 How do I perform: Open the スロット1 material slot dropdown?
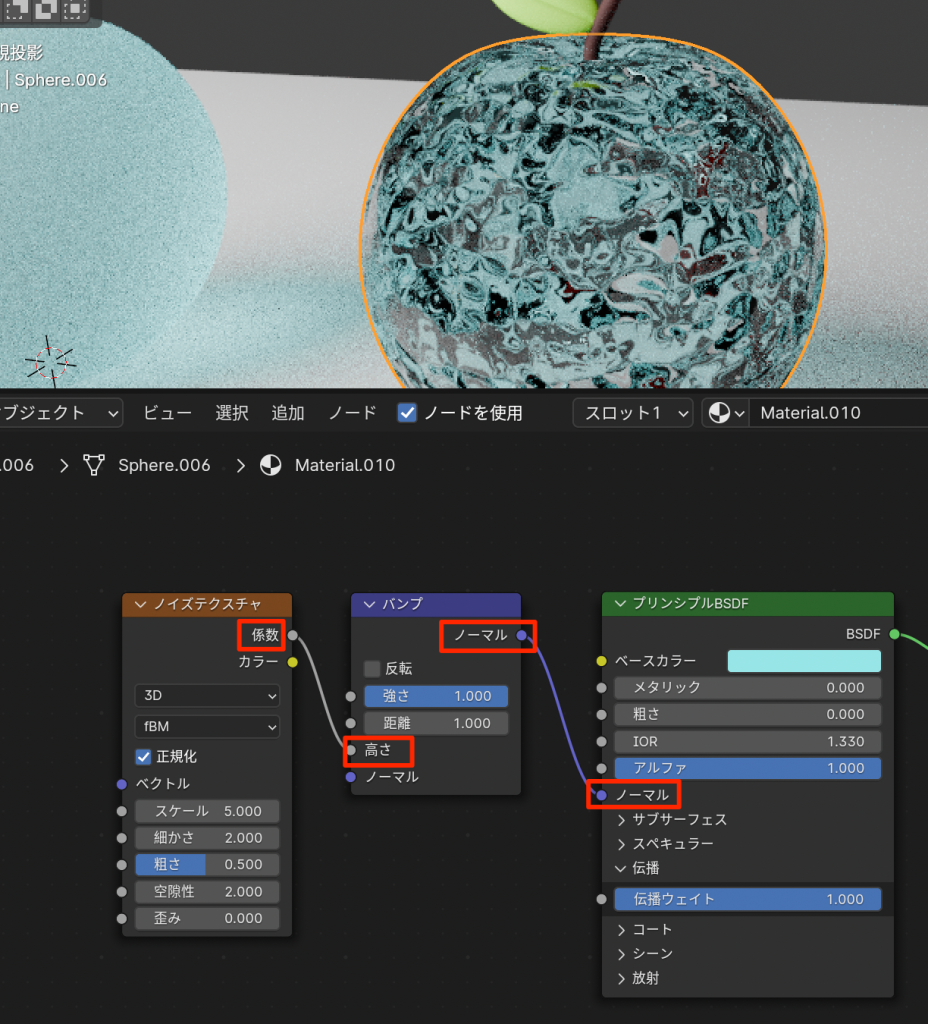(x=633, y=413)
